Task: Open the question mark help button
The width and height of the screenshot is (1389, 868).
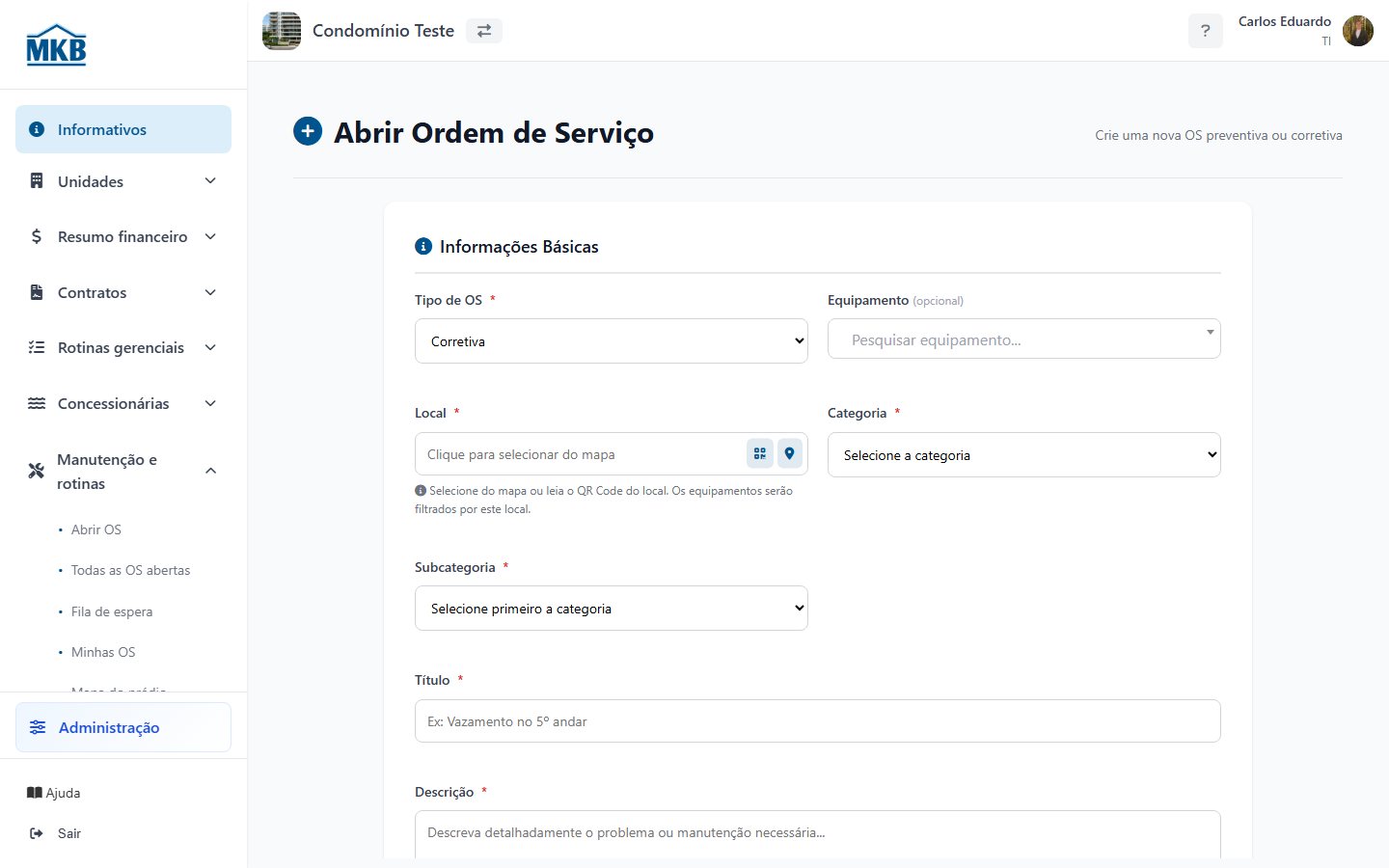Action: pos(1205,31)
